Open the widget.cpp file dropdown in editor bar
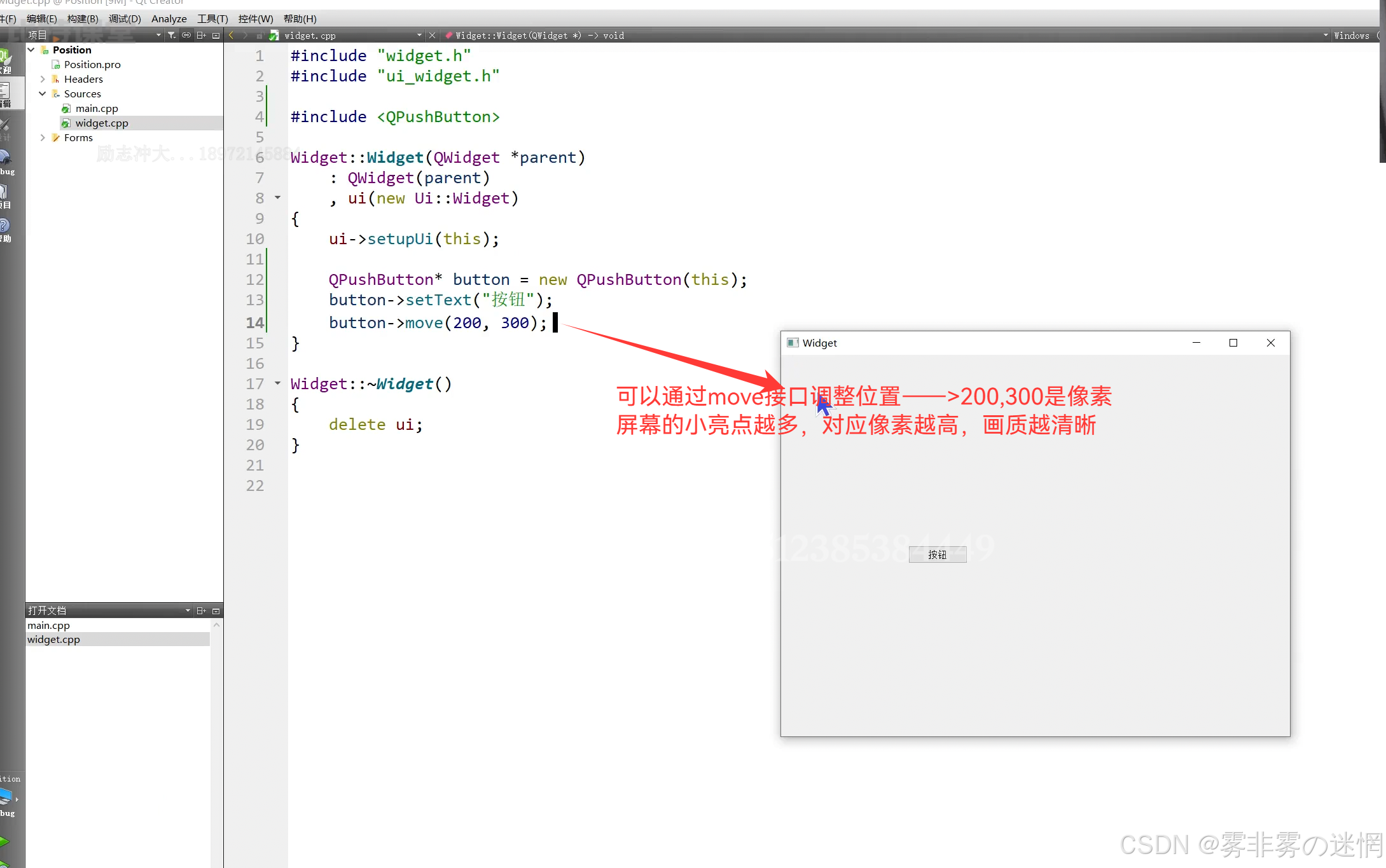 [x=419, y=36]
